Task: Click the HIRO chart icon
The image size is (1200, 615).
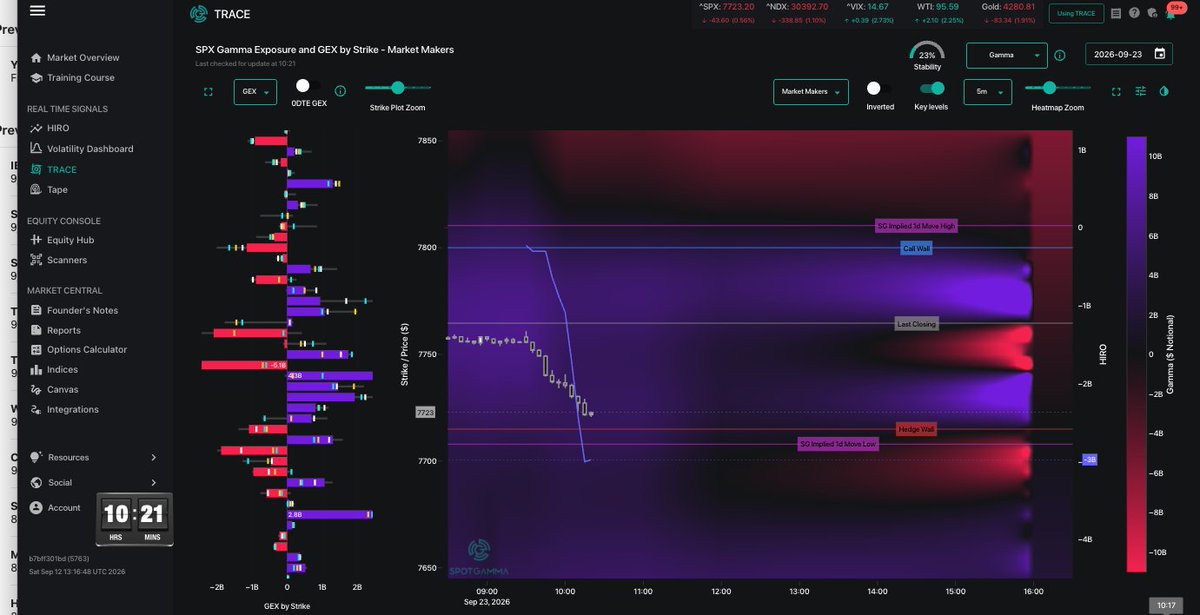Action: click(37, 128)
